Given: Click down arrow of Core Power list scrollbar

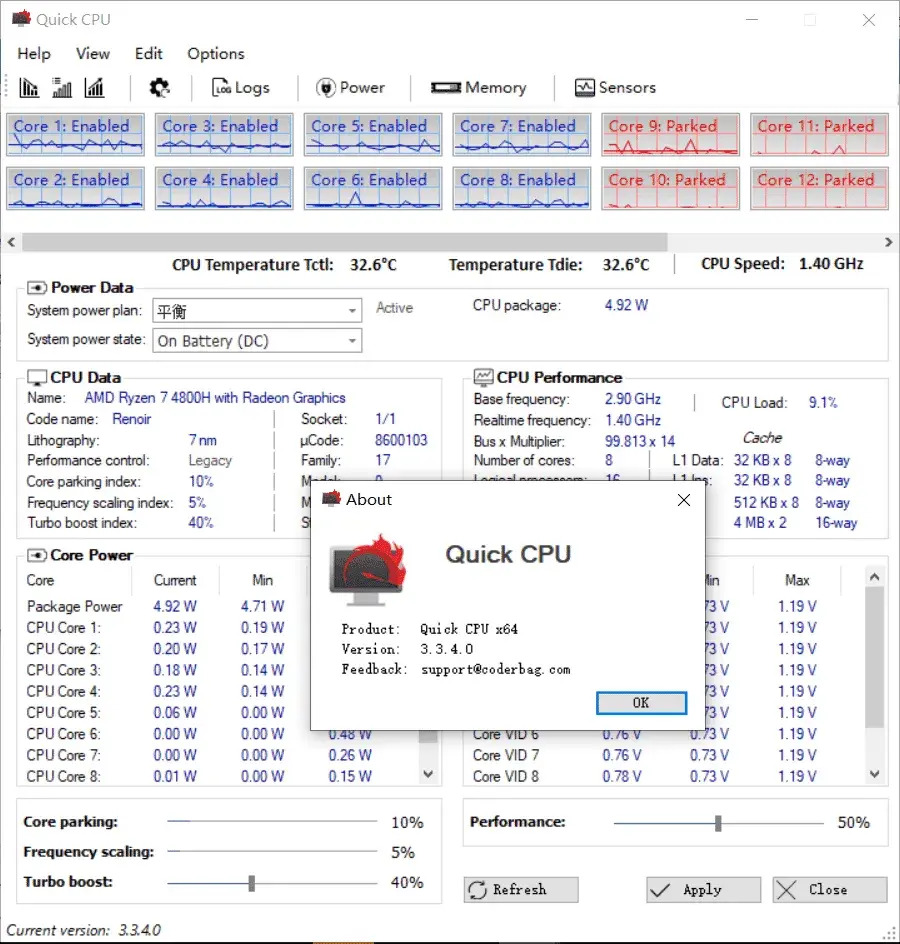Looking at the screenshot, I should [428, 774].
